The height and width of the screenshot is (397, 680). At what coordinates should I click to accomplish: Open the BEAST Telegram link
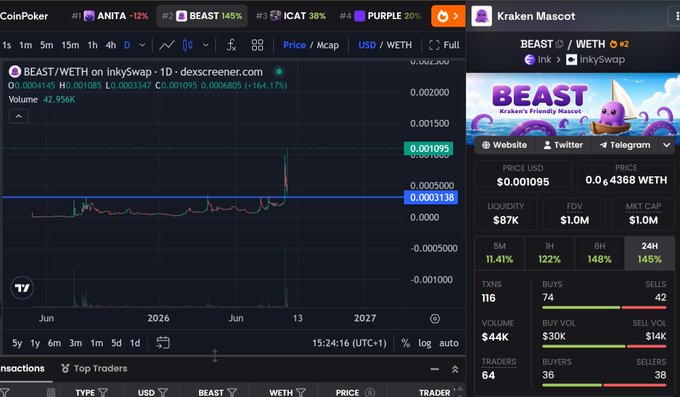point(625,145)
